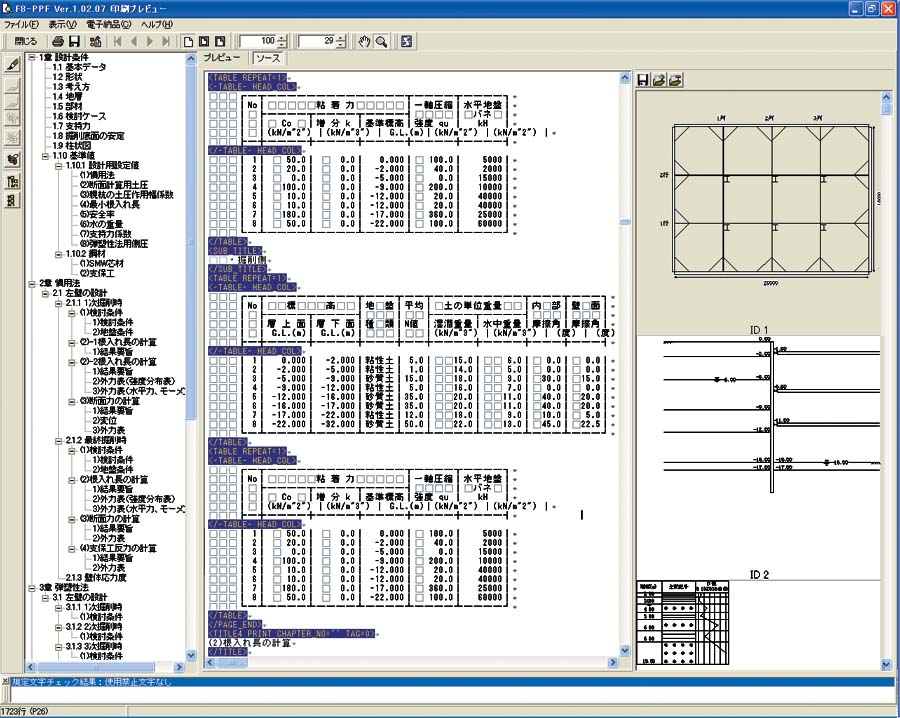Click the paint bucket sidebar icon
The width and height of the screenshot is (900, 718).
coord(12,159)
